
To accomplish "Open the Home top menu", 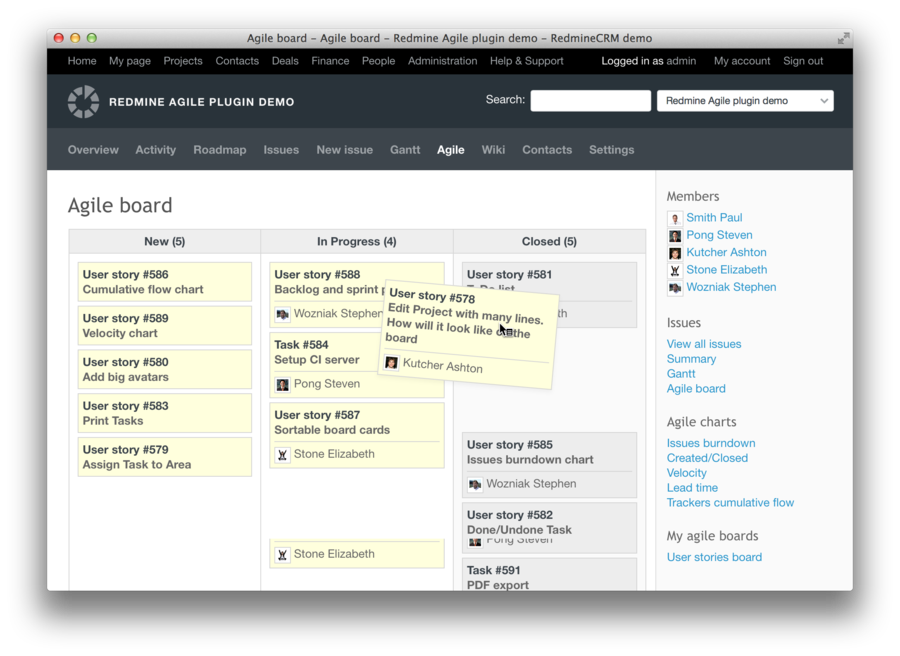I will coord(82,61).
